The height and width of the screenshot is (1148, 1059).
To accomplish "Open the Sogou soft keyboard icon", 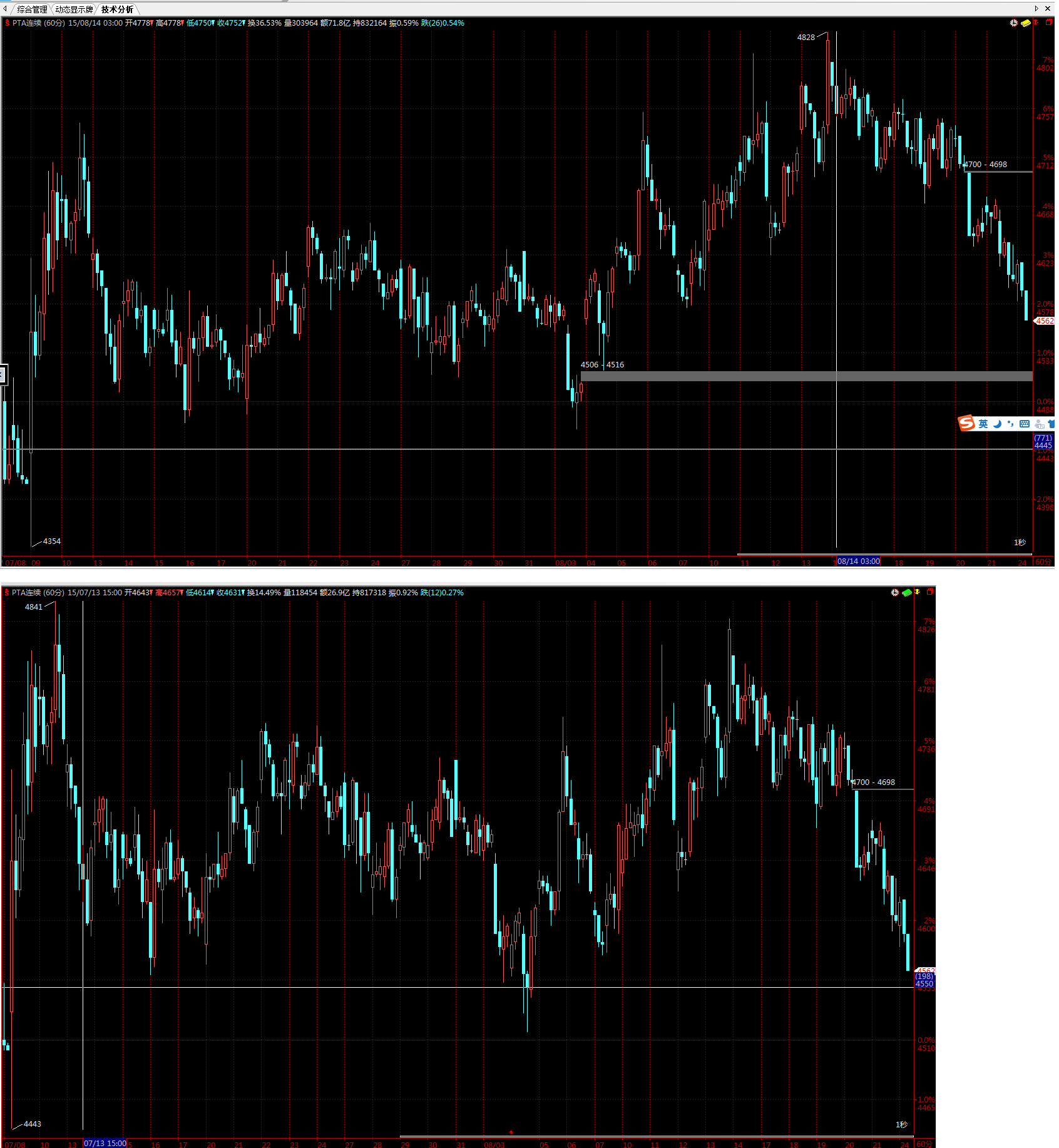I will 1025,424.
